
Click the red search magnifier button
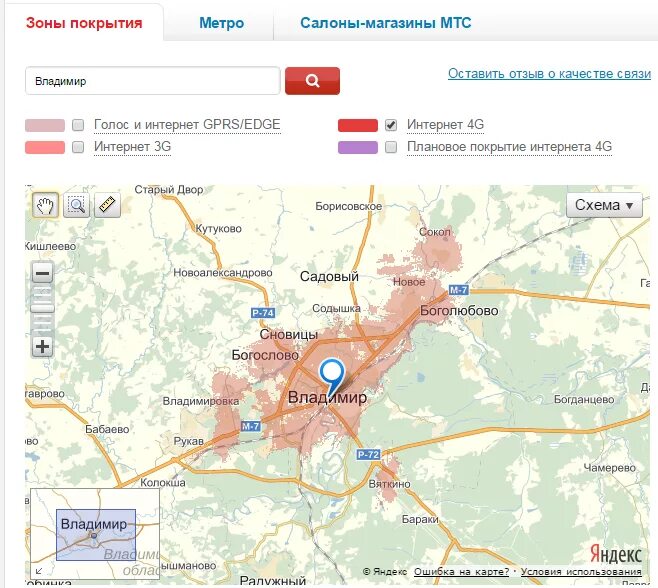pyautogui.click(x=312, y=81)
